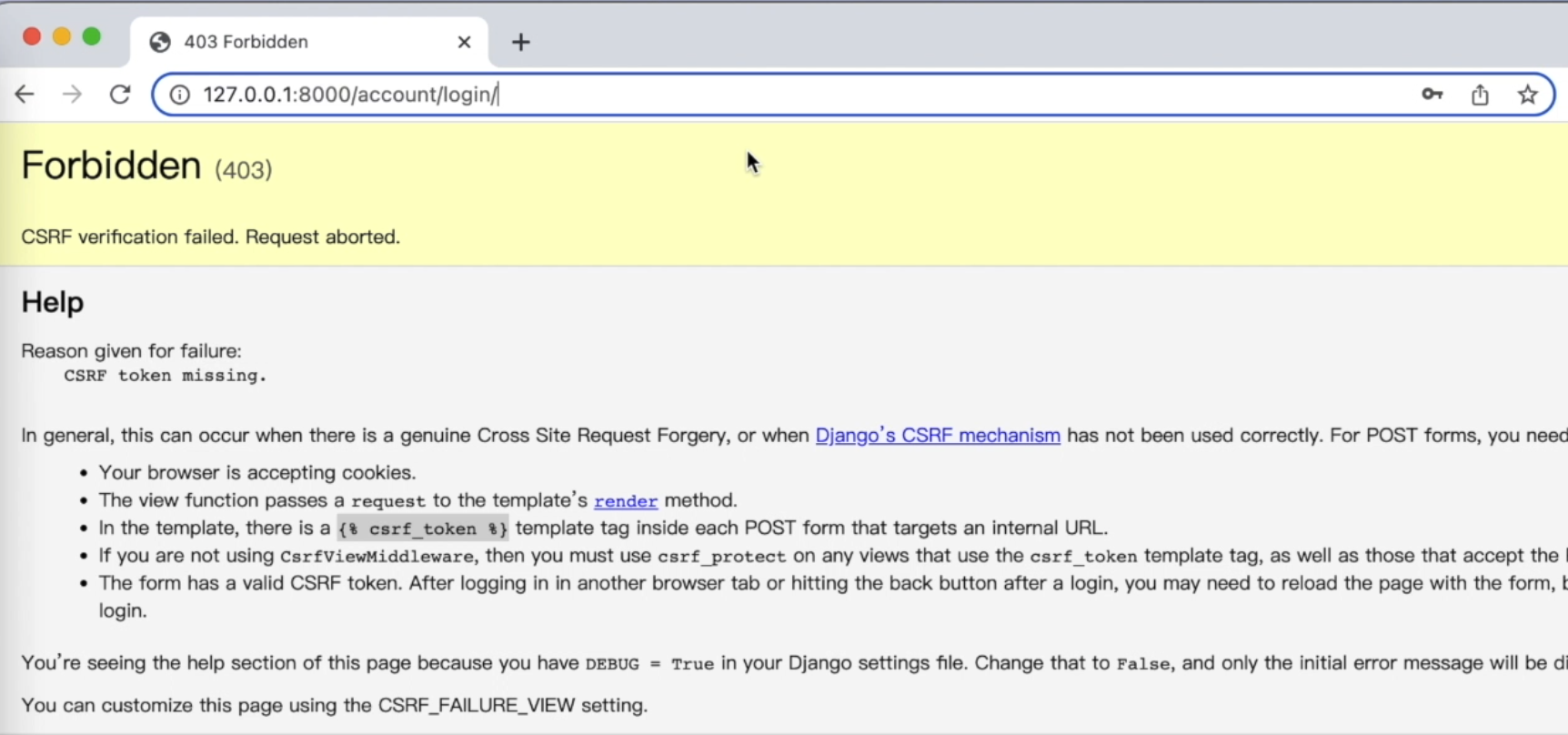
Task: Go back to the previous page
Action: click(x=25, y=95)
